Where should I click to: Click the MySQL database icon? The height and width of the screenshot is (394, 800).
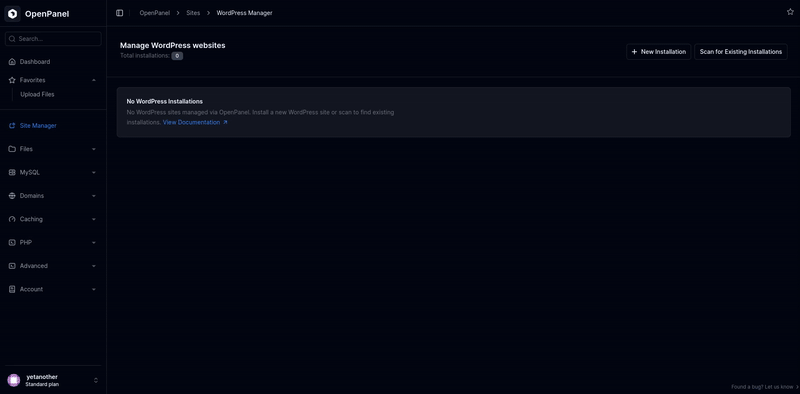(12, 173)
